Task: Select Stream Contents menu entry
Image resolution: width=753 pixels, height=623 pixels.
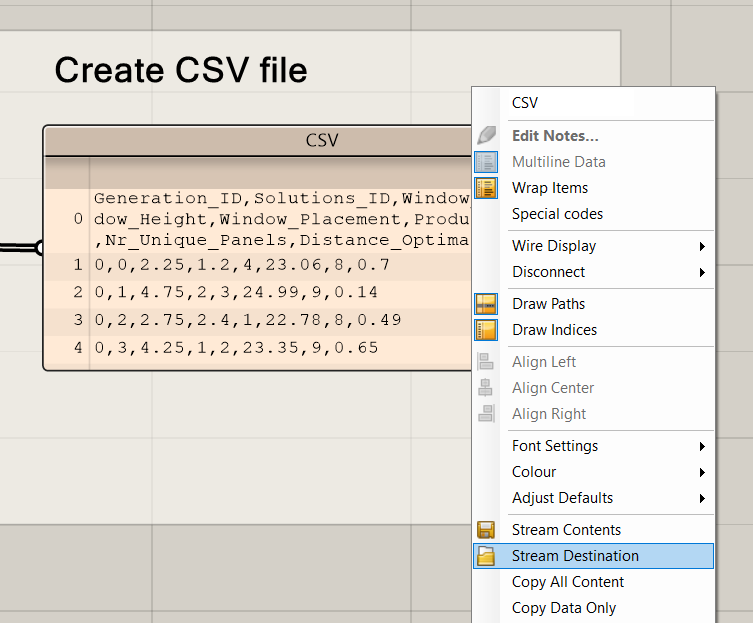Action: pos(594,530)
